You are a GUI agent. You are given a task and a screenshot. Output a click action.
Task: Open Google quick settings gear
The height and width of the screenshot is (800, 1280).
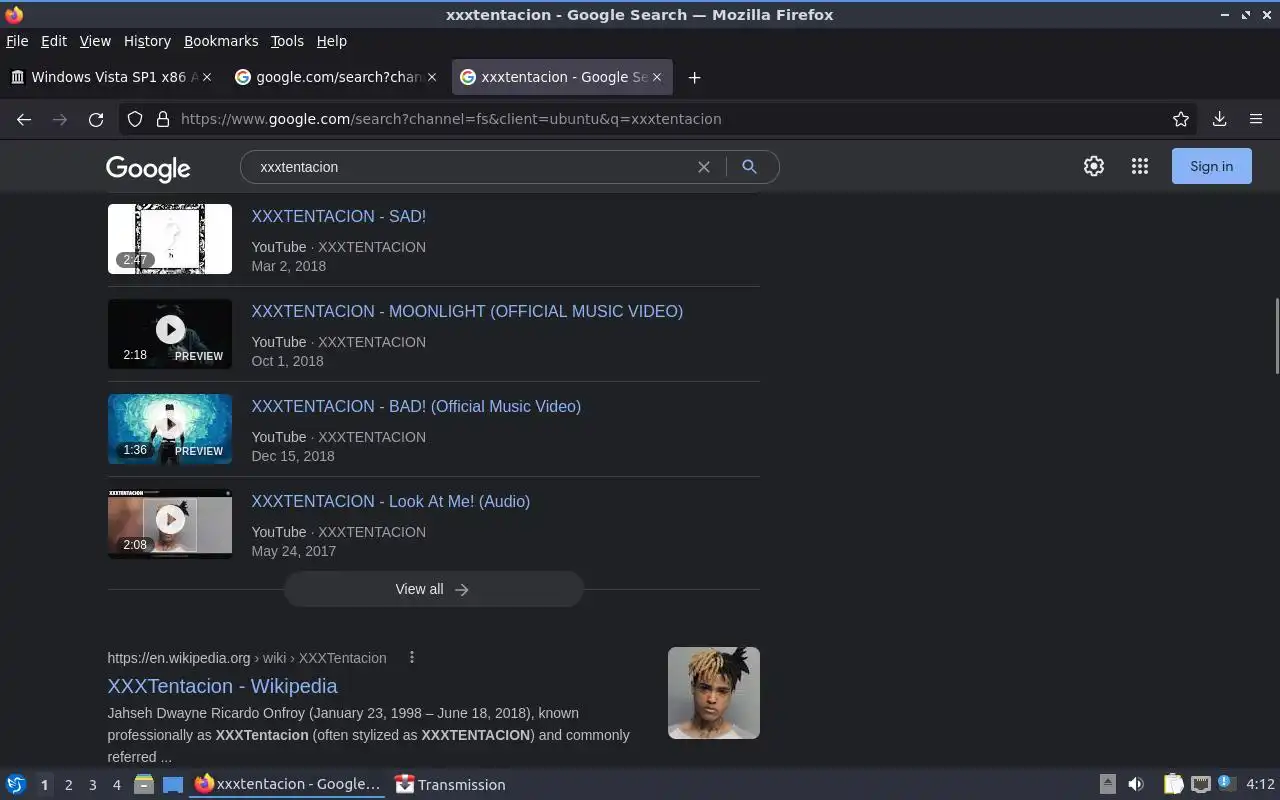(1094, 167)
